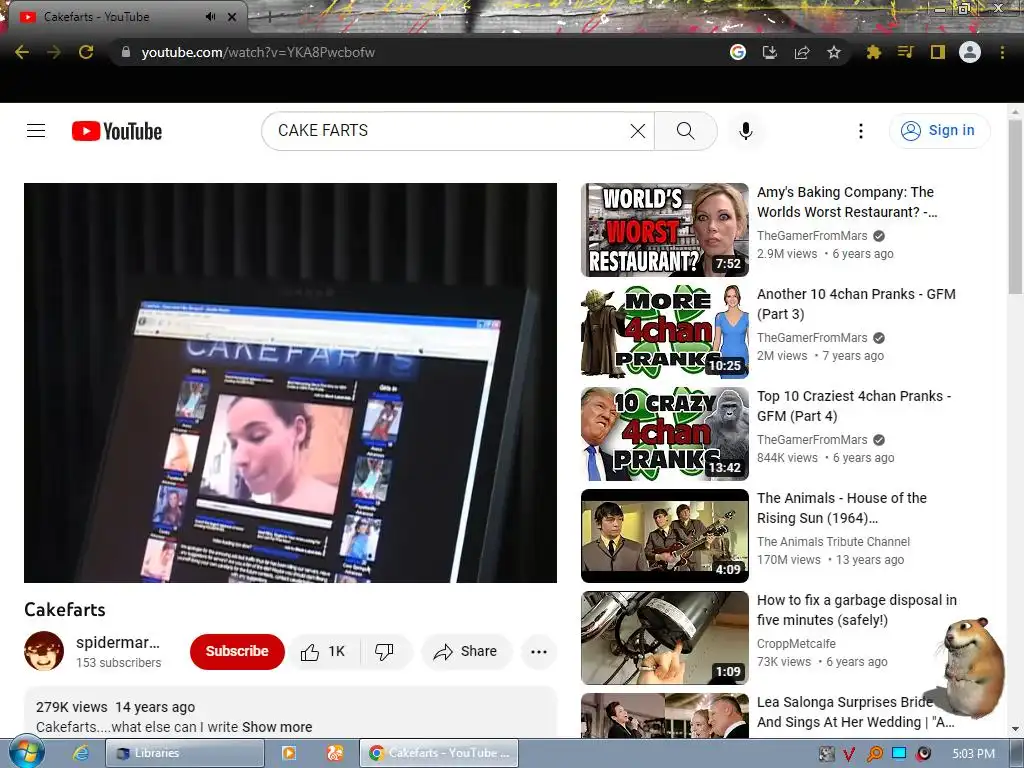Open Amy's Baking Company video title
1024x768 pixels.
[x=846, y=202]
